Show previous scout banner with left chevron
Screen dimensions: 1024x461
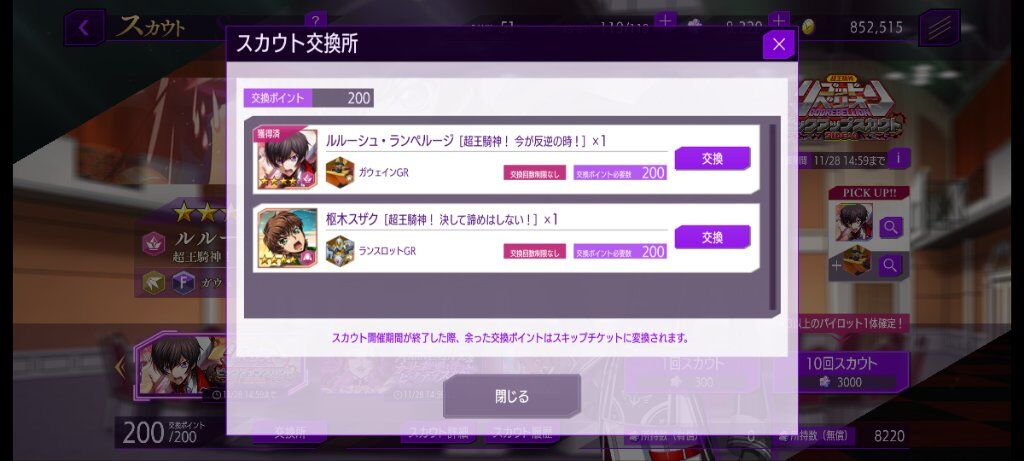pos(120,367)
